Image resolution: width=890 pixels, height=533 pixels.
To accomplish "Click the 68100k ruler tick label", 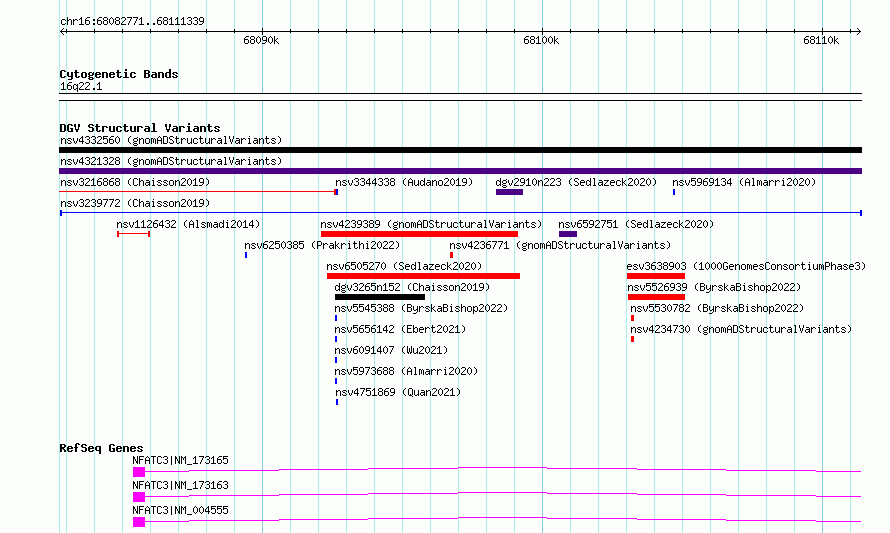I will tap(541, 40).
